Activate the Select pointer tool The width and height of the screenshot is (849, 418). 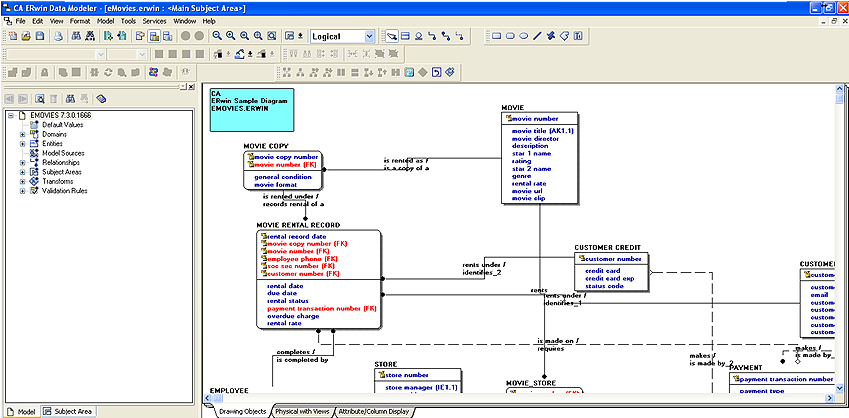(x=392, y=36)
